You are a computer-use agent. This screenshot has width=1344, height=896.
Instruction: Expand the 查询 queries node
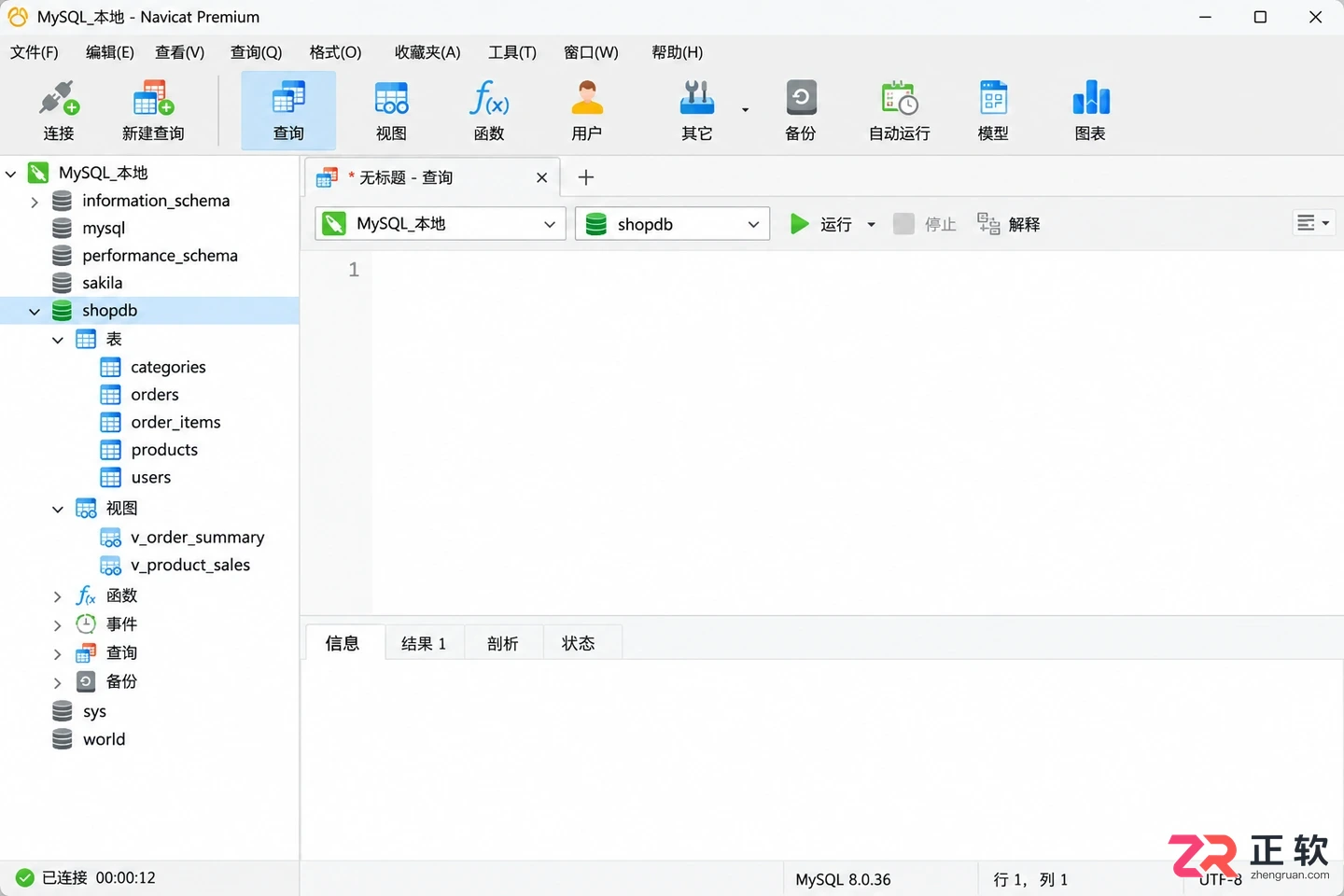[58, 654]
